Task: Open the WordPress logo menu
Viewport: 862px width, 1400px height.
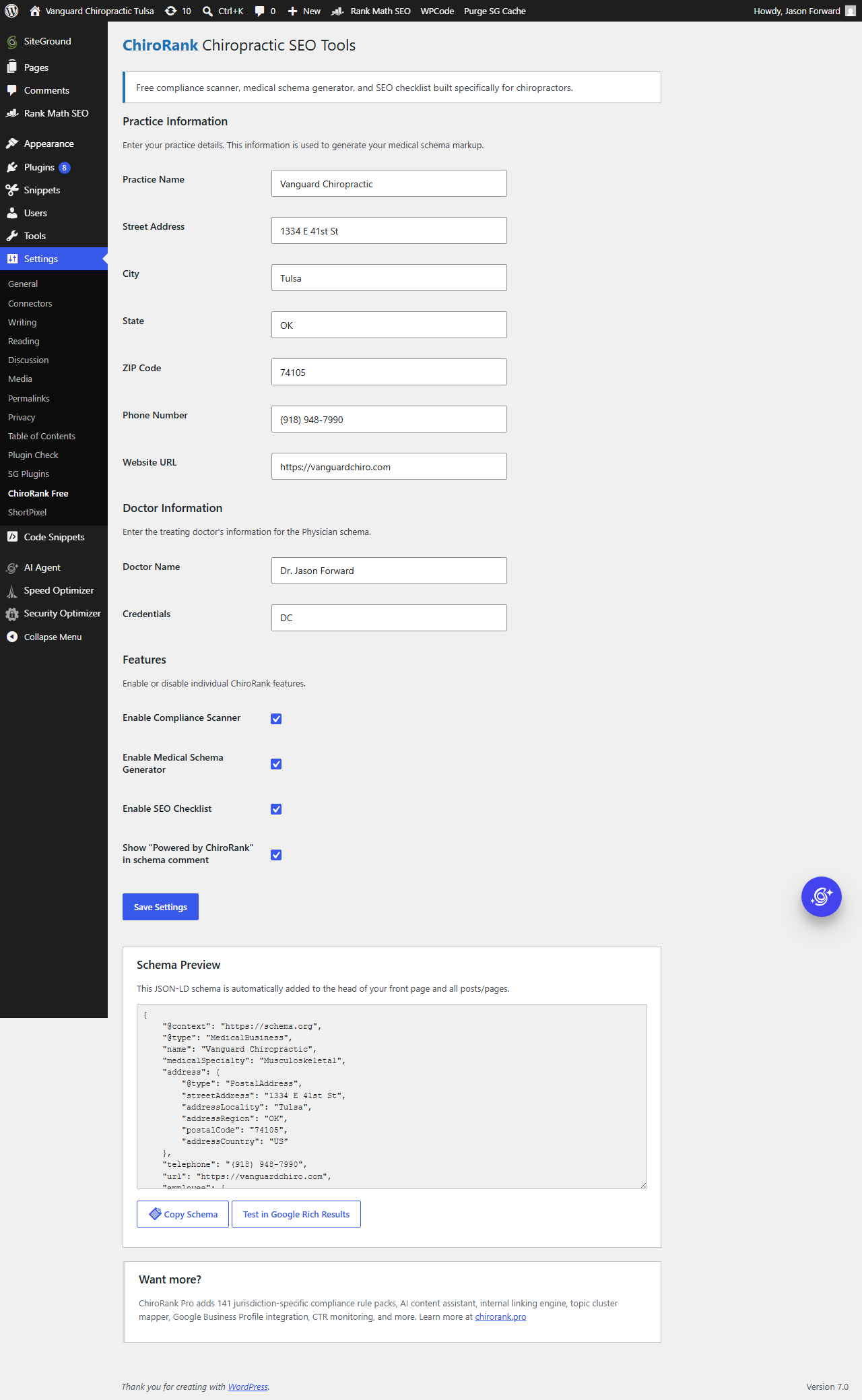Action: pyautogui.click(x=11, y=11)
